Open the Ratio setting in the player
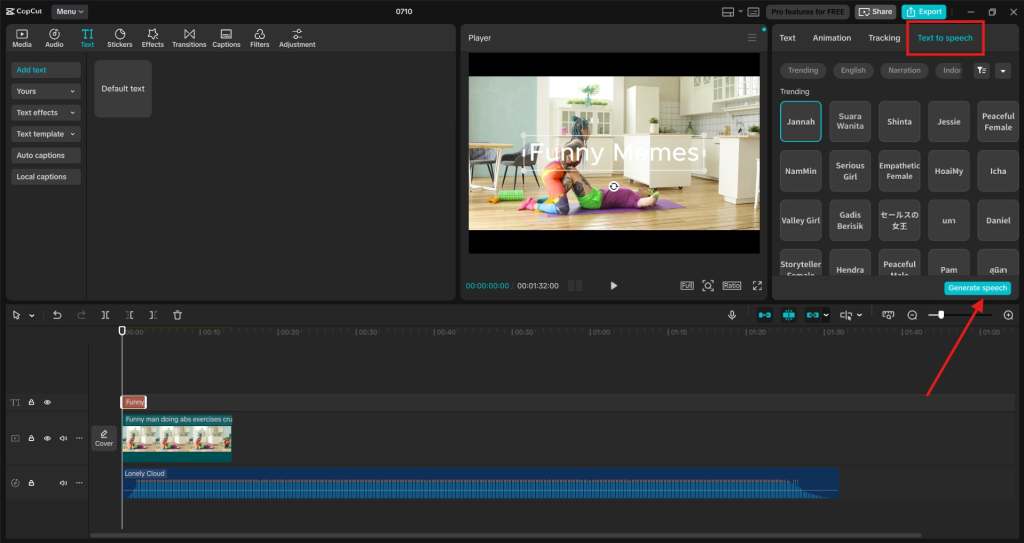 pos(731,286)
